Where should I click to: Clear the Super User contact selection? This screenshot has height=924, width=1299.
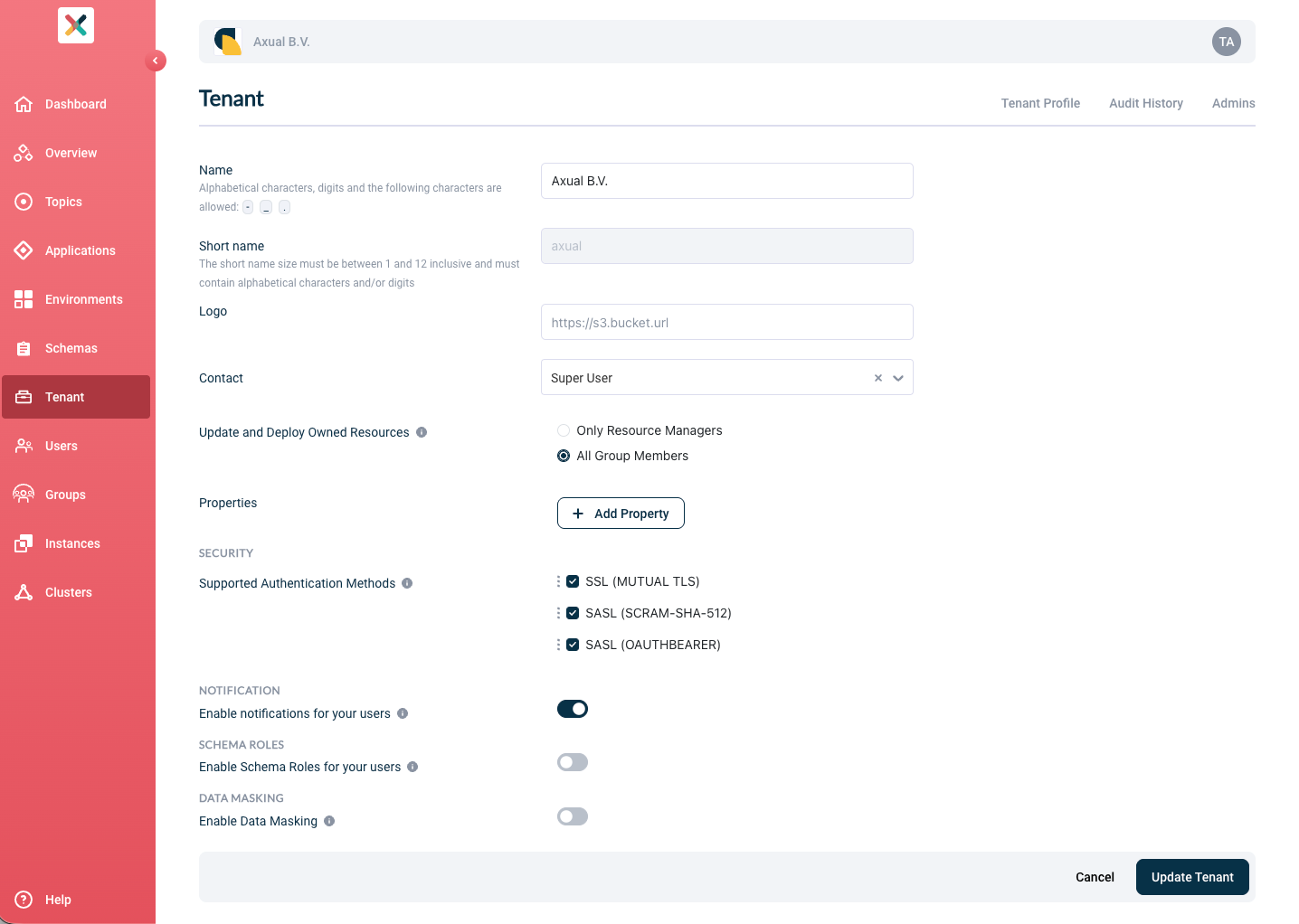(x=877, y=378)
